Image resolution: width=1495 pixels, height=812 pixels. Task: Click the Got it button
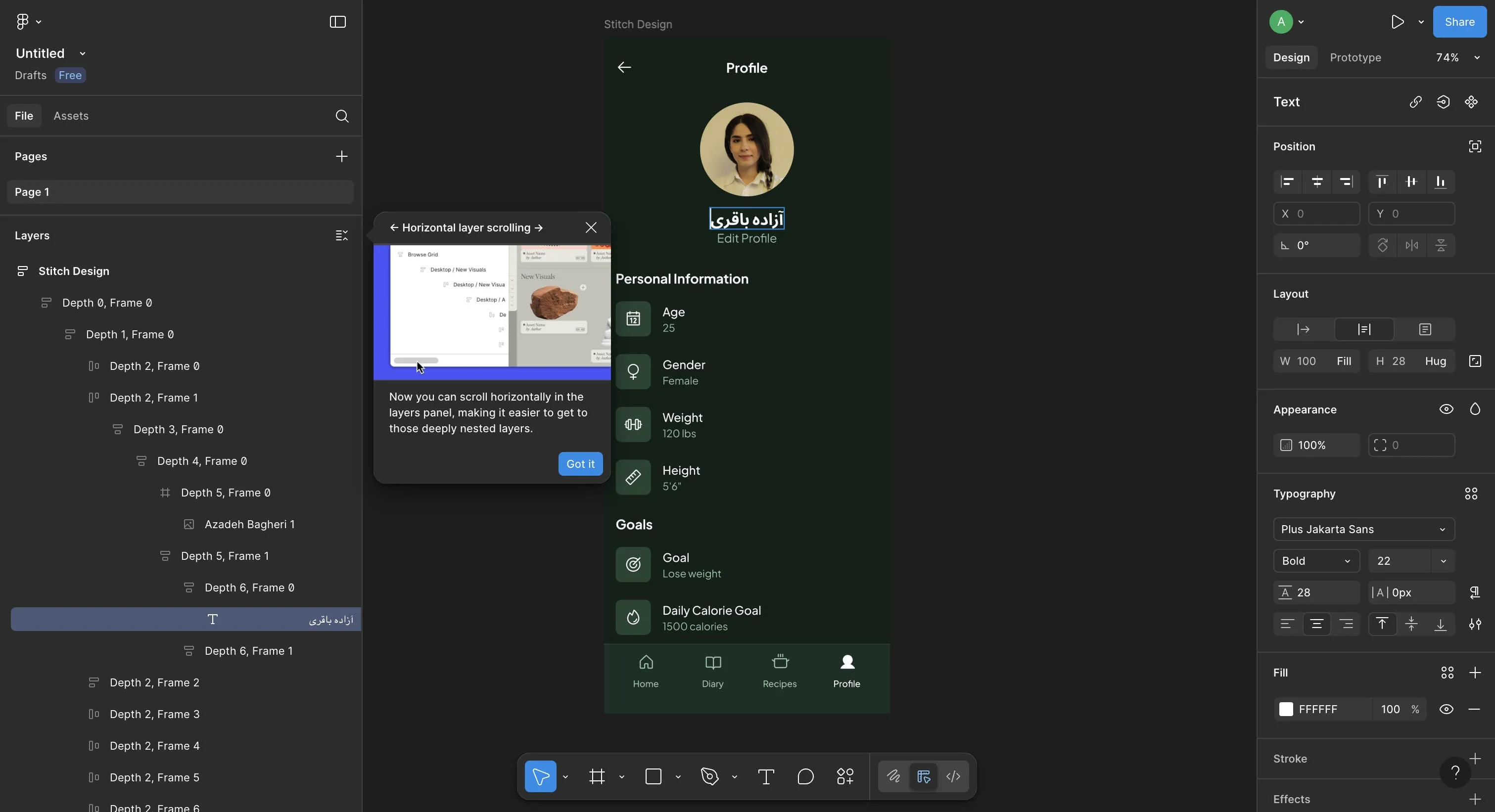[580, 464]
